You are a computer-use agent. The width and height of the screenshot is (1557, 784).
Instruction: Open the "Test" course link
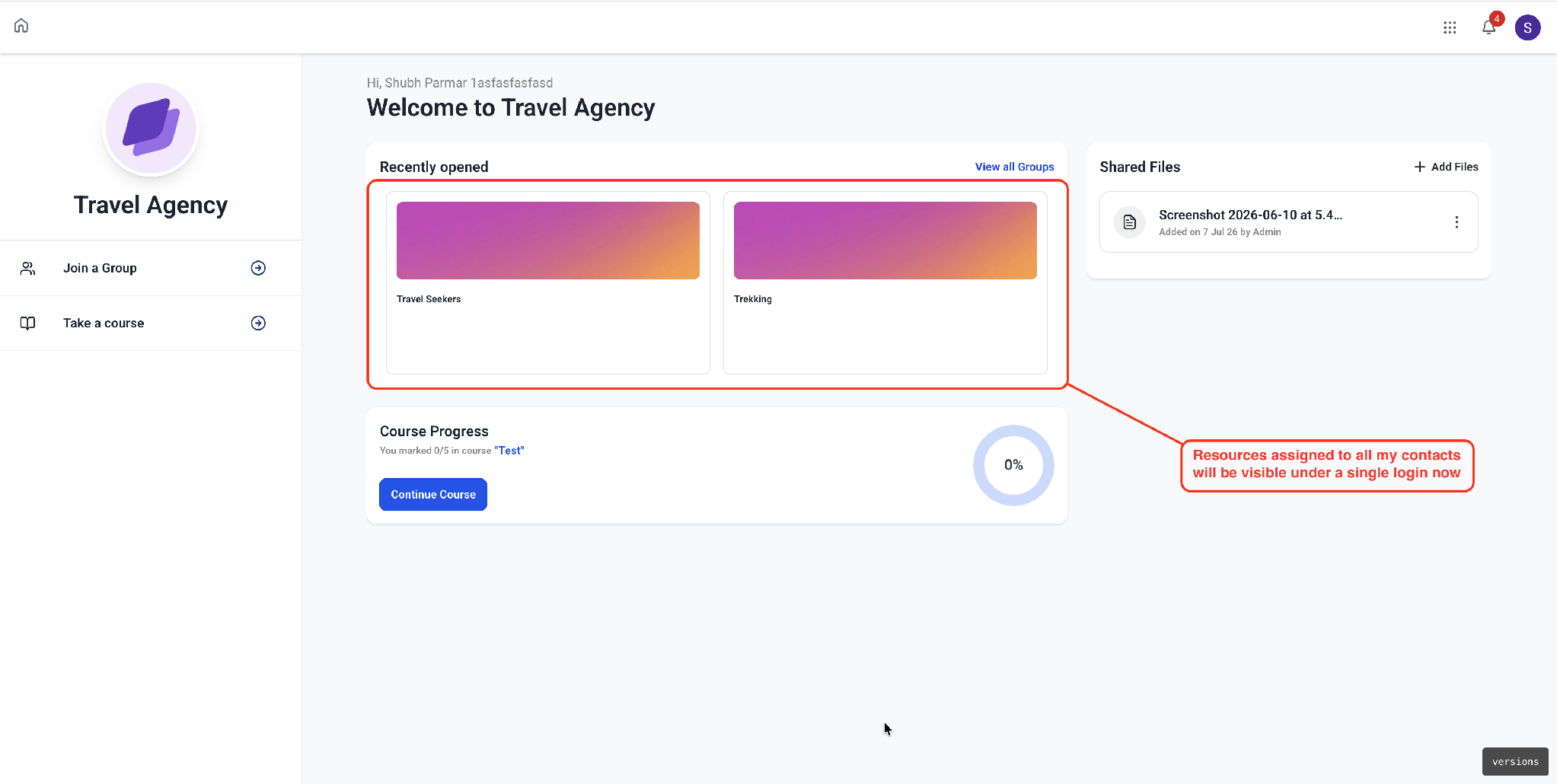[x=509, y=451]
